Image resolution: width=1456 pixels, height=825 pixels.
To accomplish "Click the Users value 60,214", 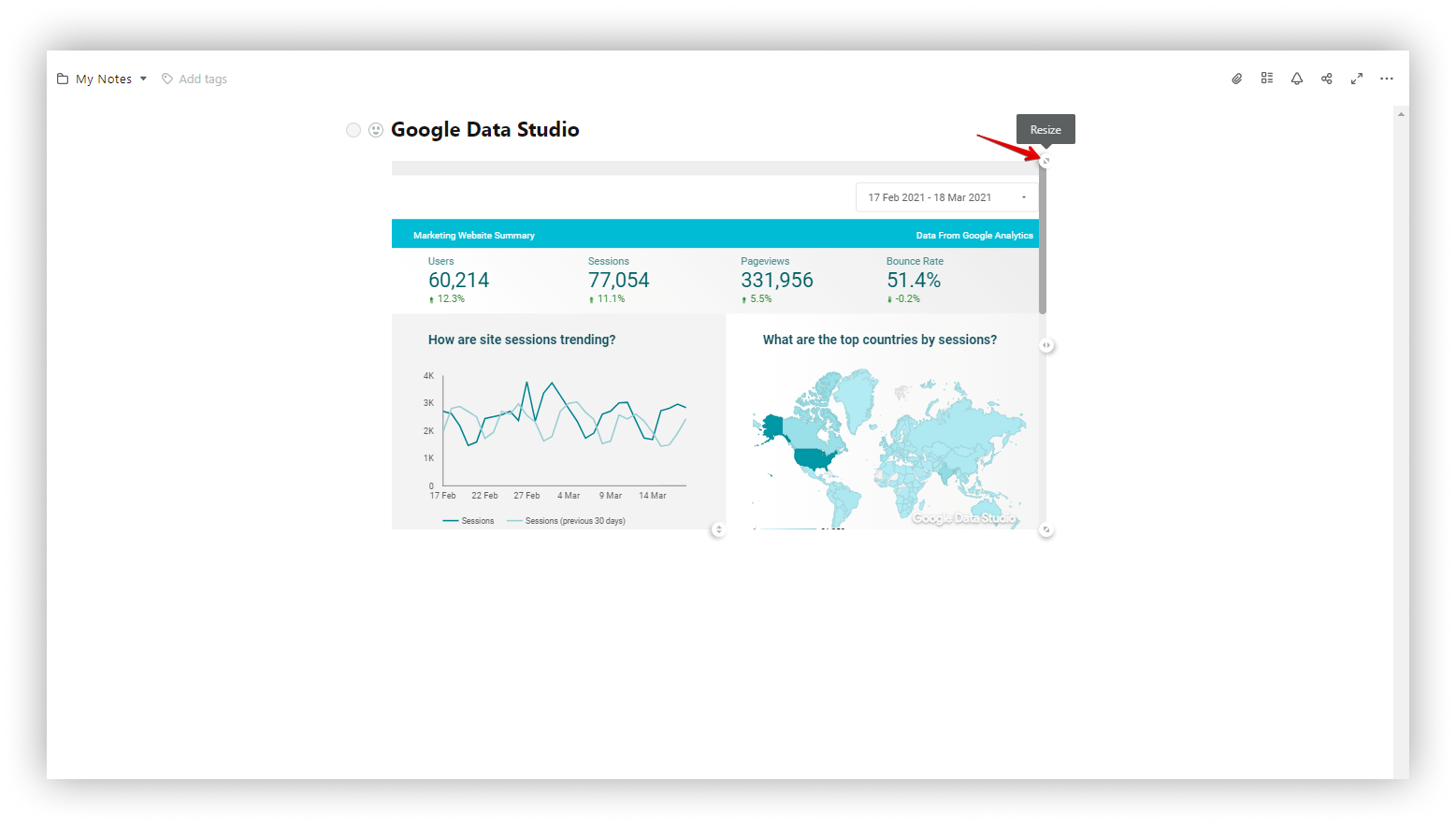I will point(458,280).
